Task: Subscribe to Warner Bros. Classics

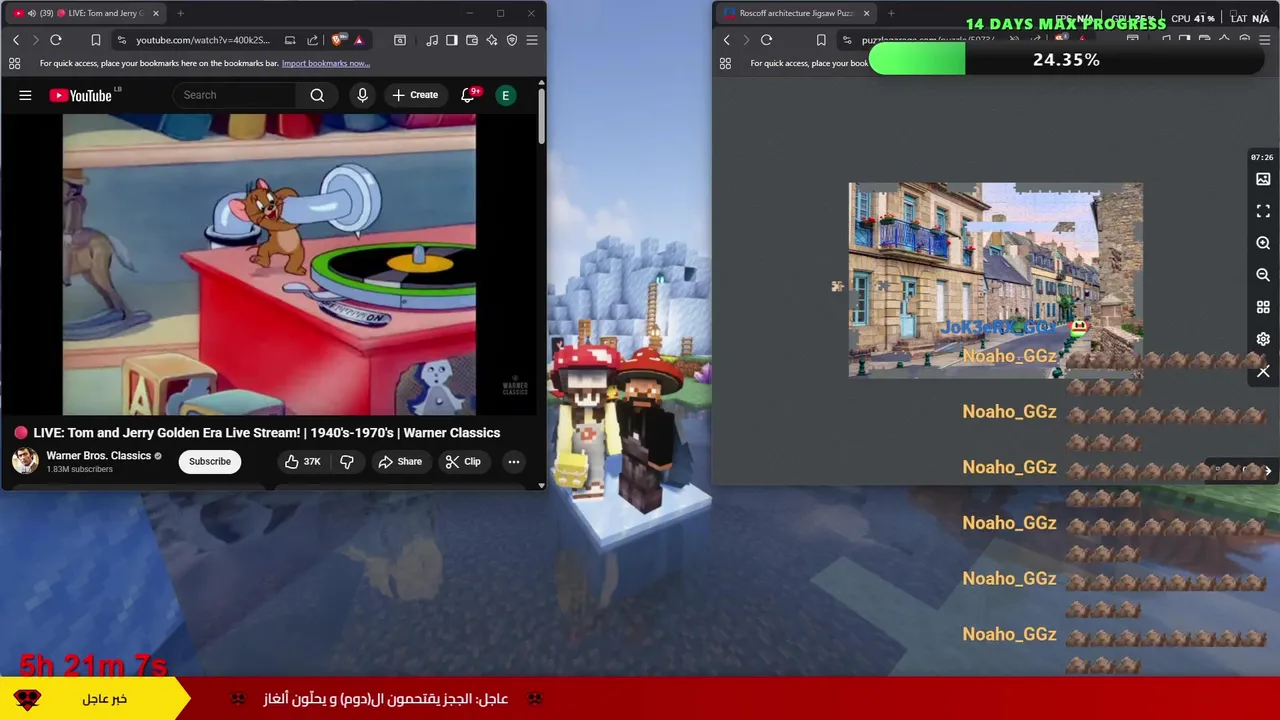Action: (210, 461)
